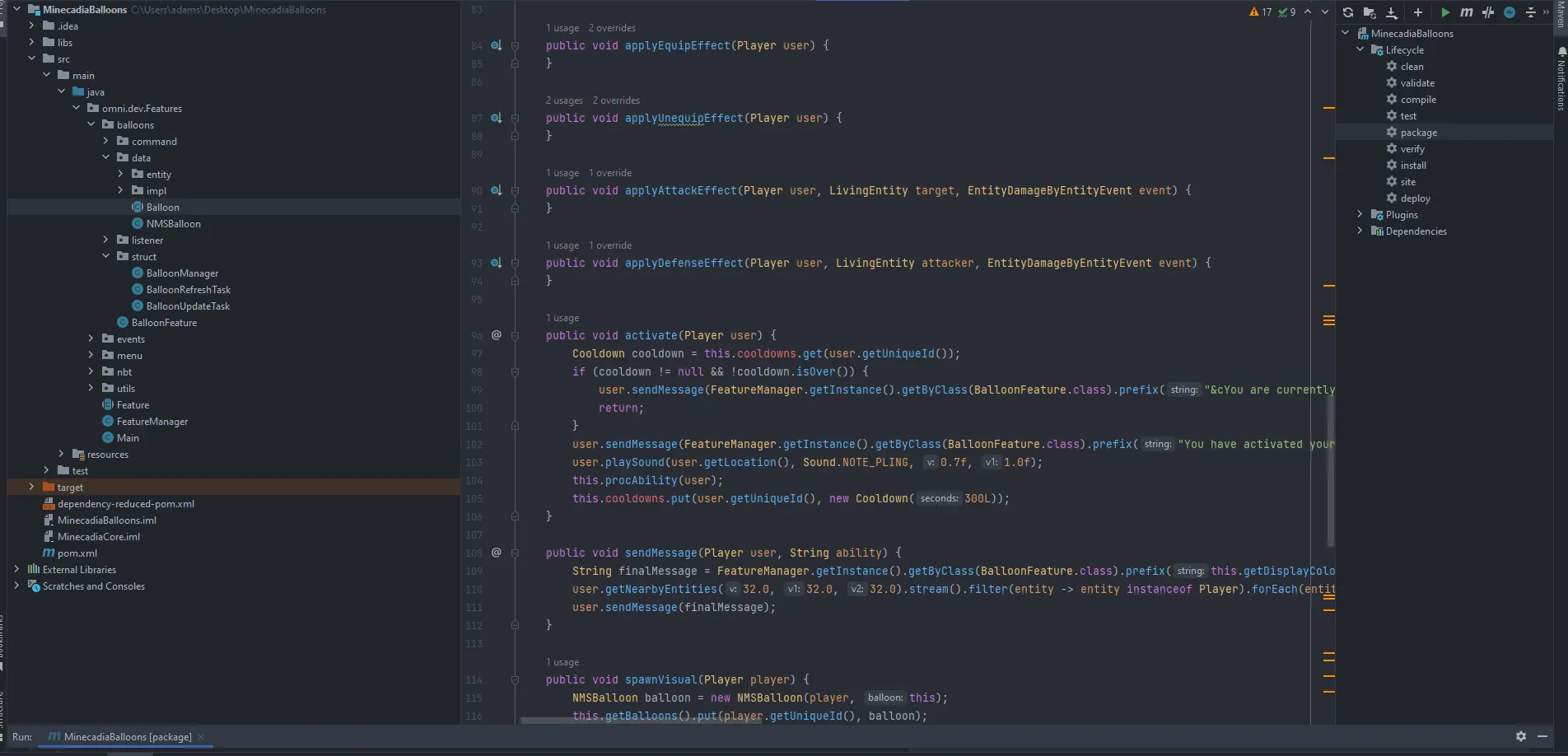Screen dimensions: 1568x756
Task: Fold the sendMessage method at line 108
Action: (515, 553)
